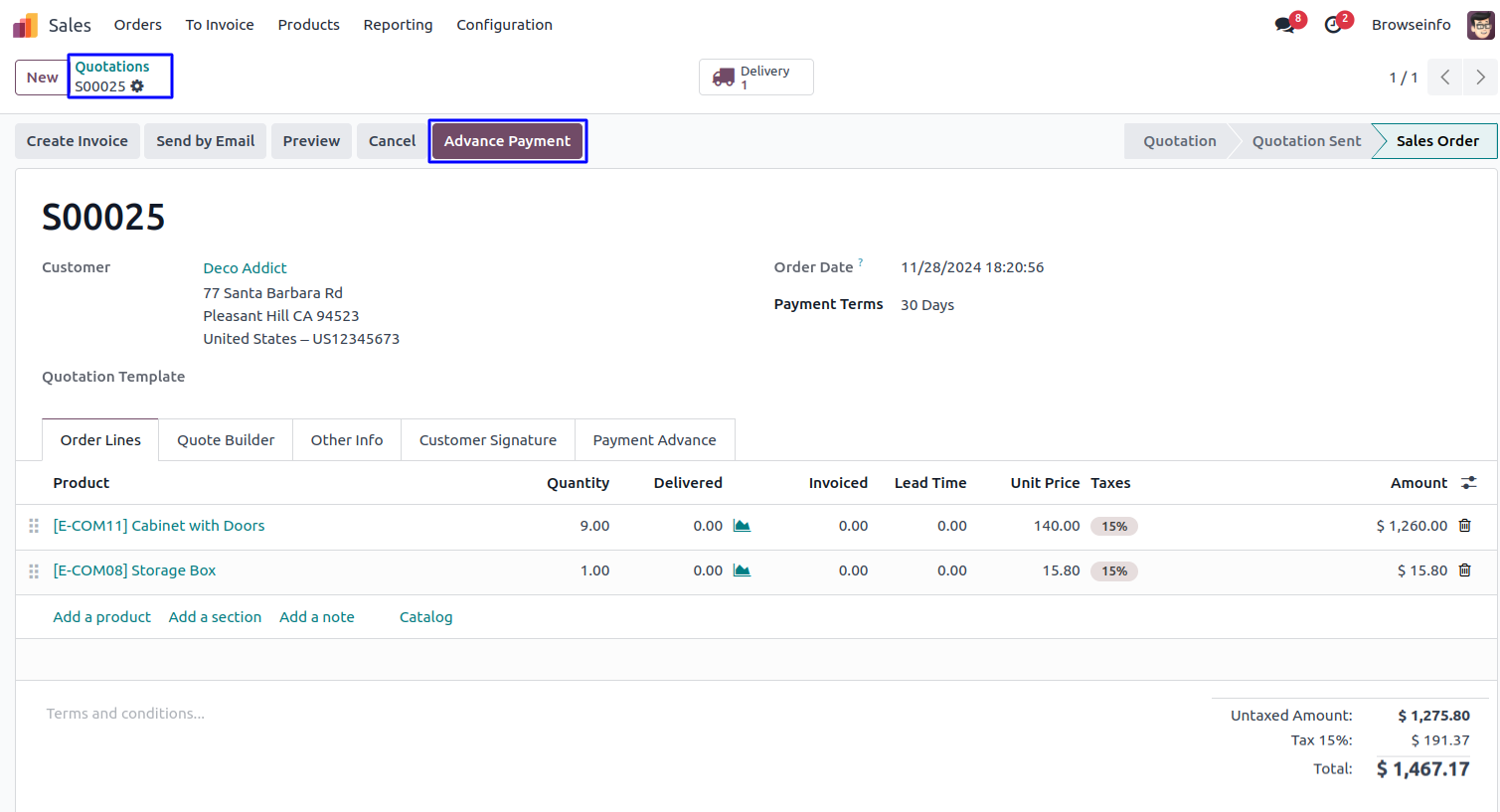Open the activities clock icon
The width and height of the screenshot is (1500, 812).
pyautogui.click(x=1333, y=25)
